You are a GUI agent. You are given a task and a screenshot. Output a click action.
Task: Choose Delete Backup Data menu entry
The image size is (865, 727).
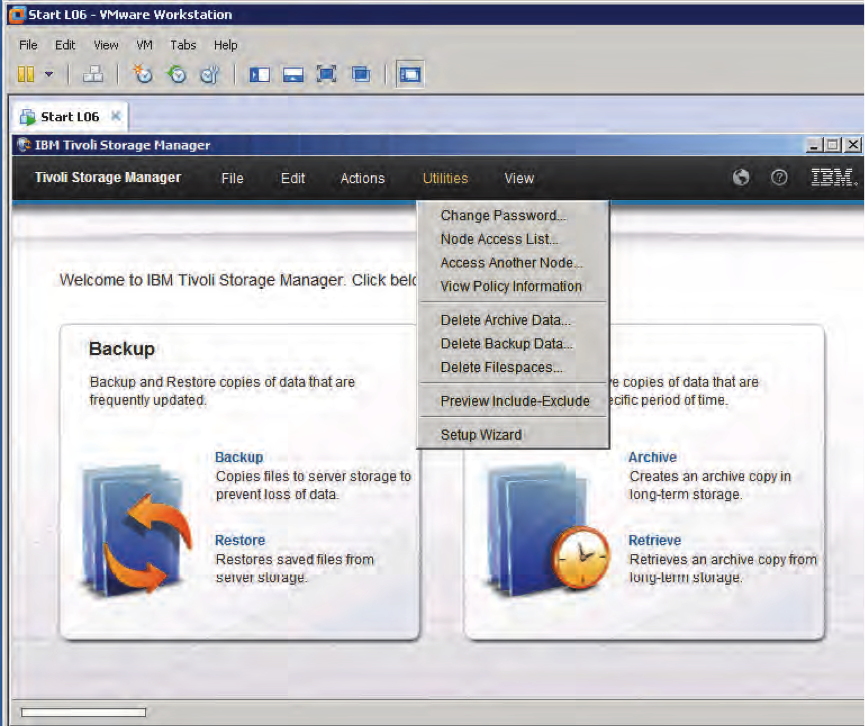tap(513, 344)
